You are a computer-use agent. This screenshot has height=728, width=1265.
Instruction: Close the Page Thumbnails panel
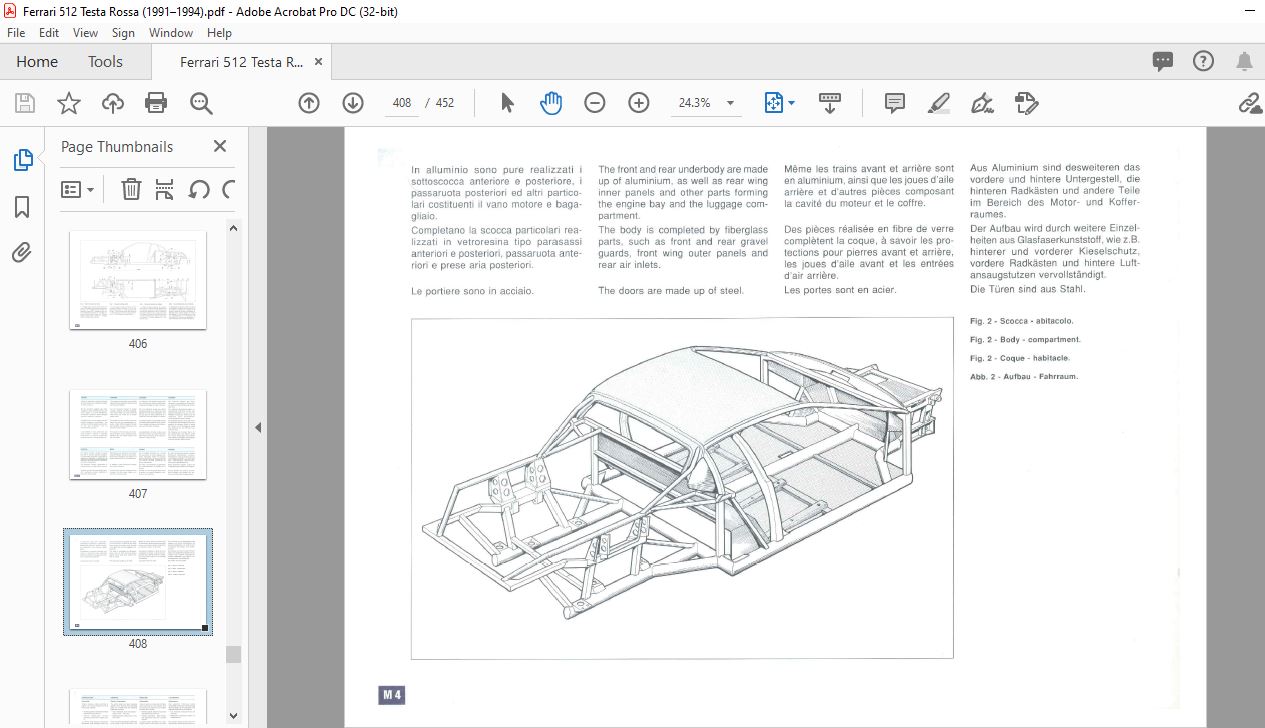220,146
